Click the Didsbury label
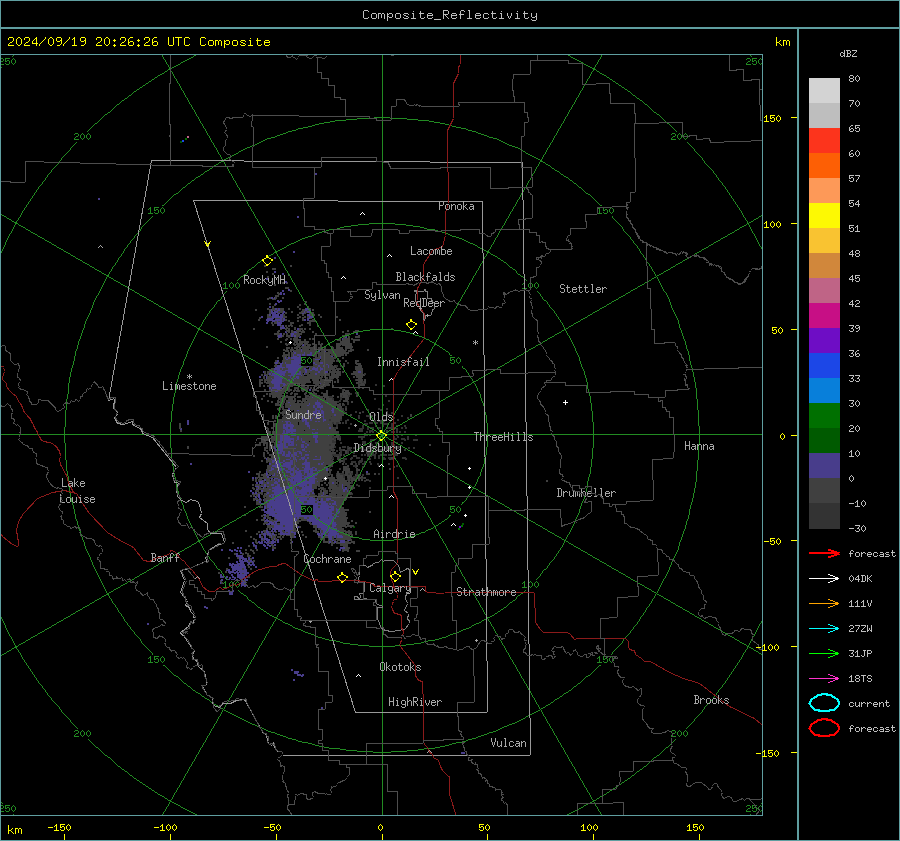The height and width of the screenshot is (841, 900). [x=378, y=448]
